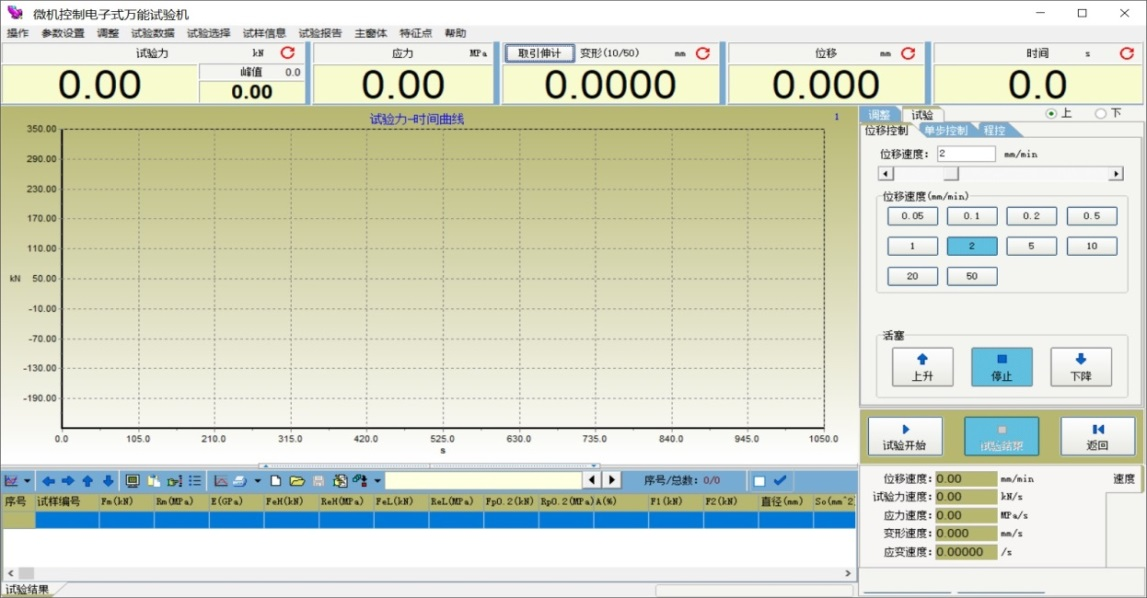The height and width of the screenshot is (598, 1147).
Task: Click the 位移速度 input field
Action: (x=965, y=154)
